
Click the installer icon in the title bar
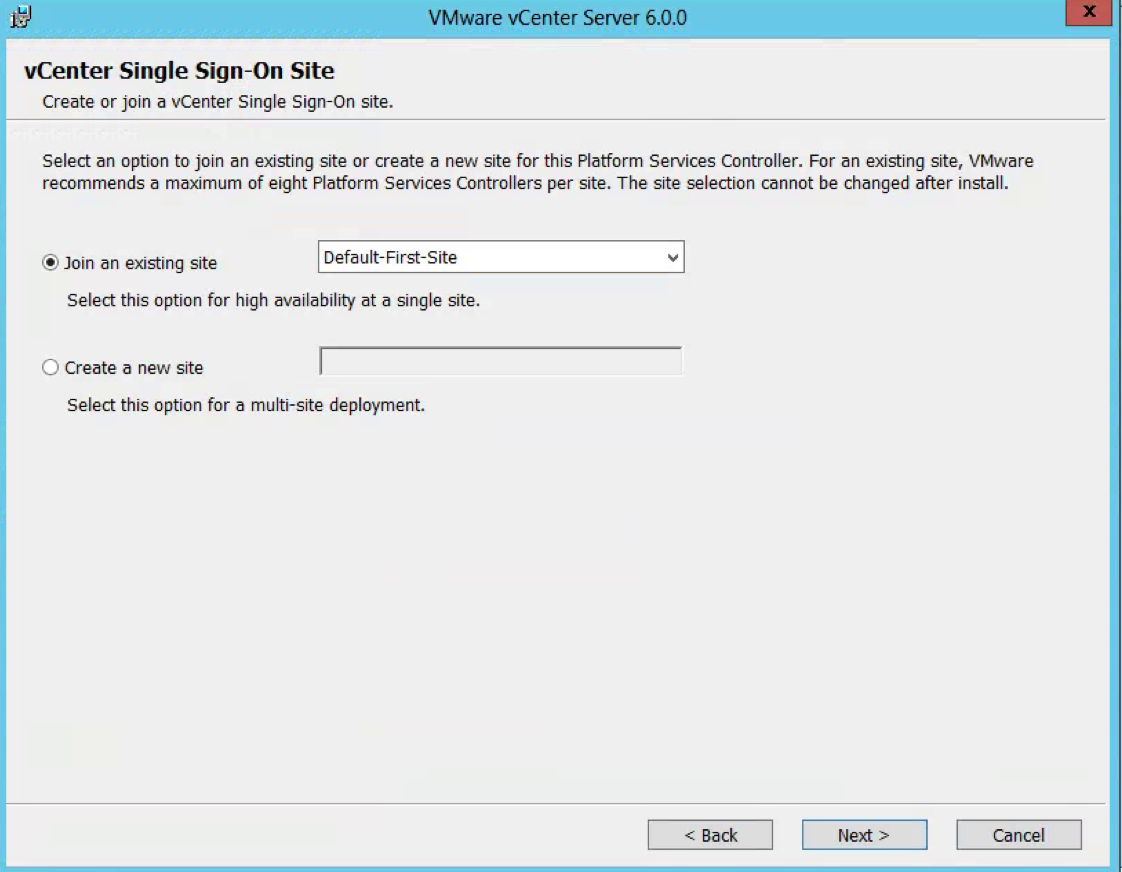(x=21, y=16)
